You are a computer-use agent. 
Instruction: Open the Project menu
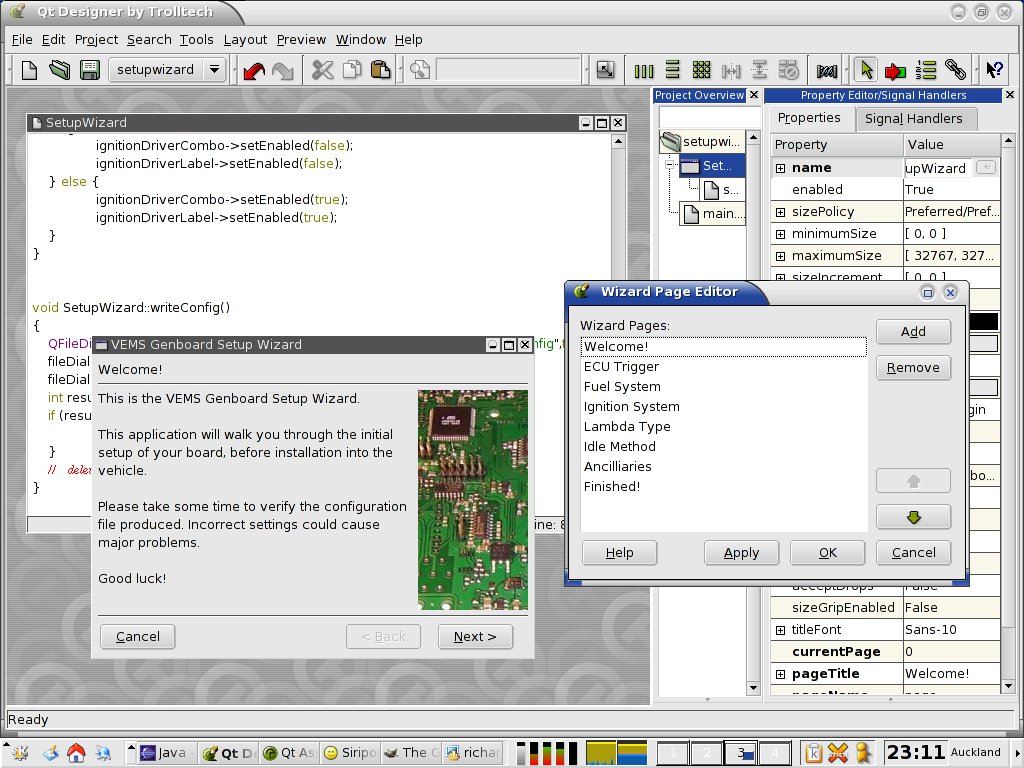click(x=97, y=40)
